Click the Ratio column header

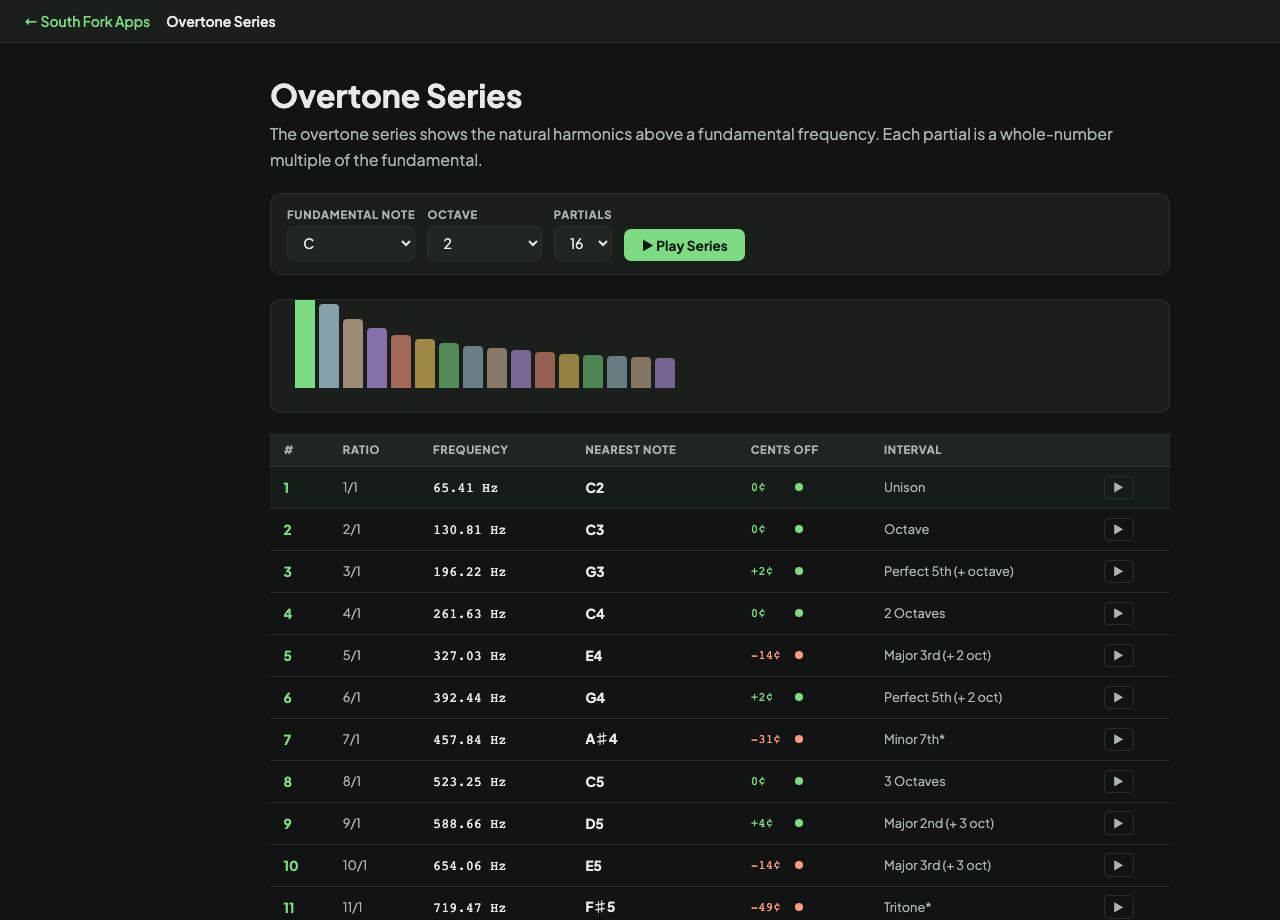pyautogui.click(x=361, y=450)
